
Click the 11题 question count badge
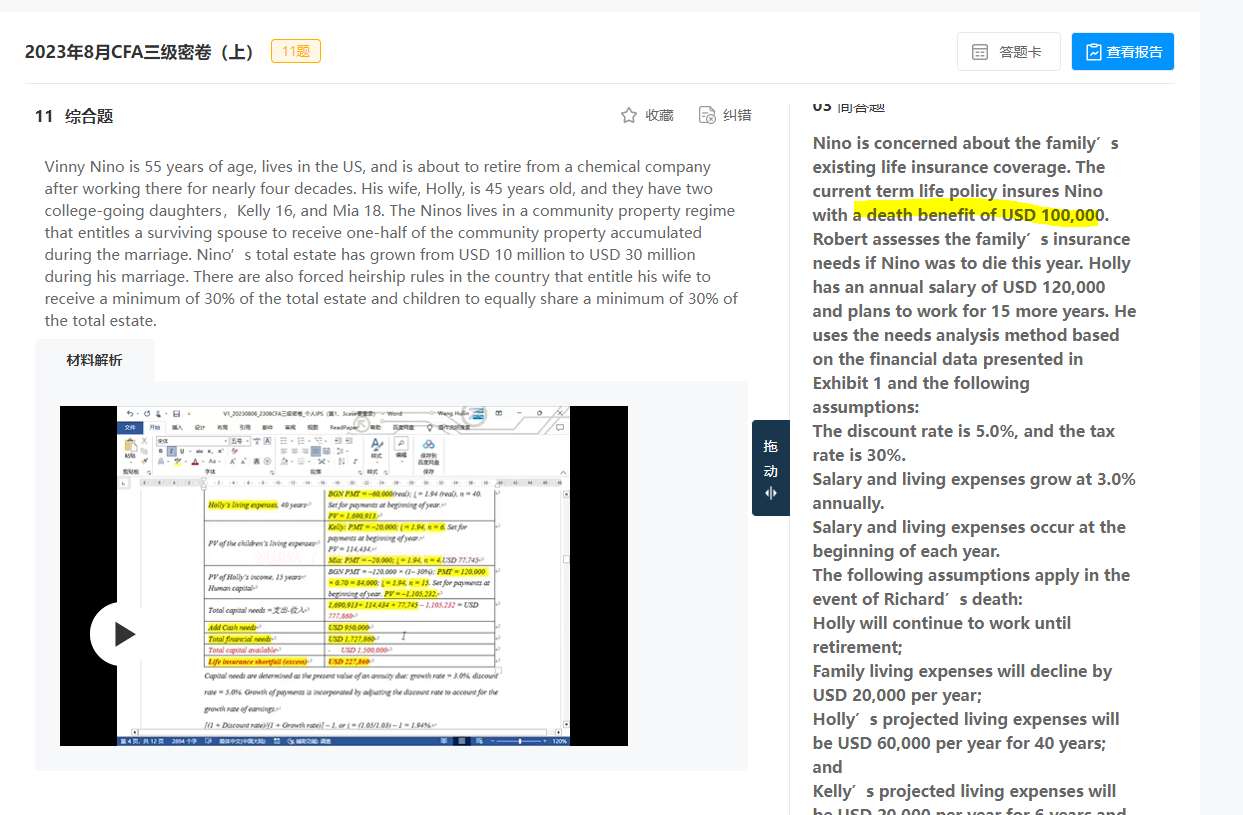pos(296,51)
